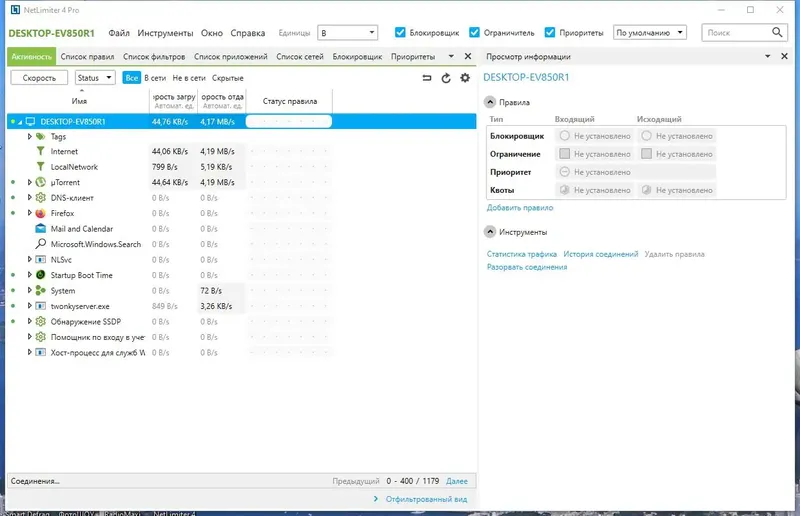Select outgoing Блокировщик rule radio button
Image resolution: width=800 pixels, height=516 pixels.
[x=646, y=136]
